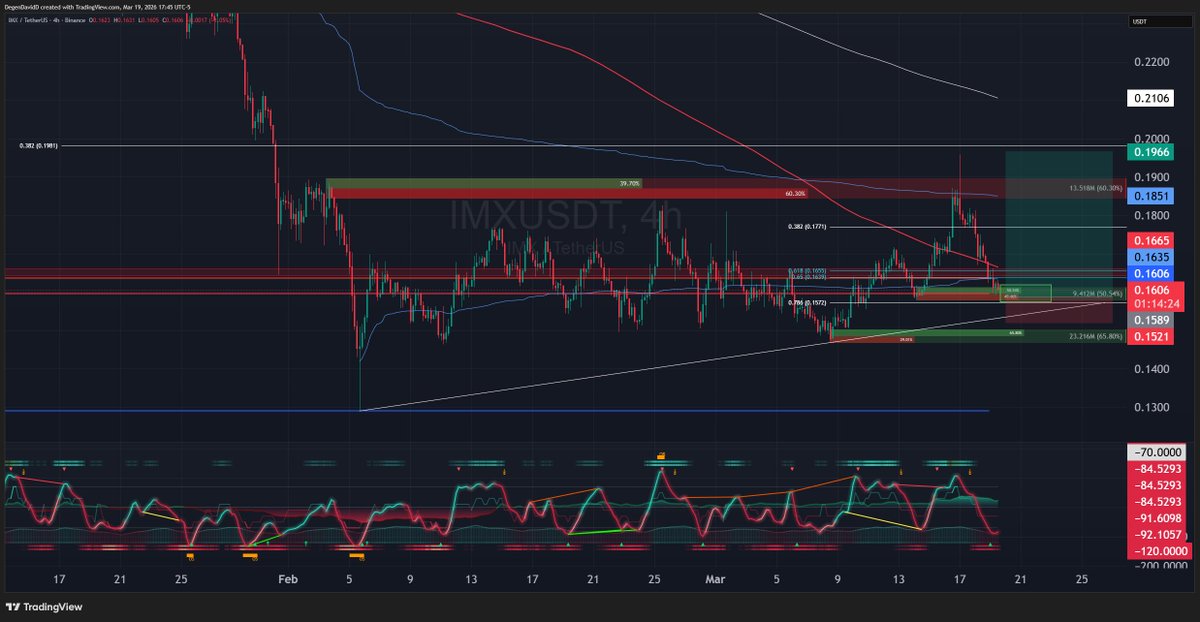This screenshot has height=622, width=1200.
Task: Select the red 0.1521 price label
Action: [x=1149, y=337]
